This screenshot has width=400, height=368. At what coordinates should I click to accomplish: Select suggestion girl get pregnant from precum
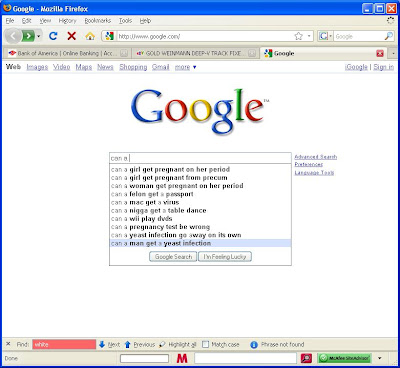tap(200, 178)
